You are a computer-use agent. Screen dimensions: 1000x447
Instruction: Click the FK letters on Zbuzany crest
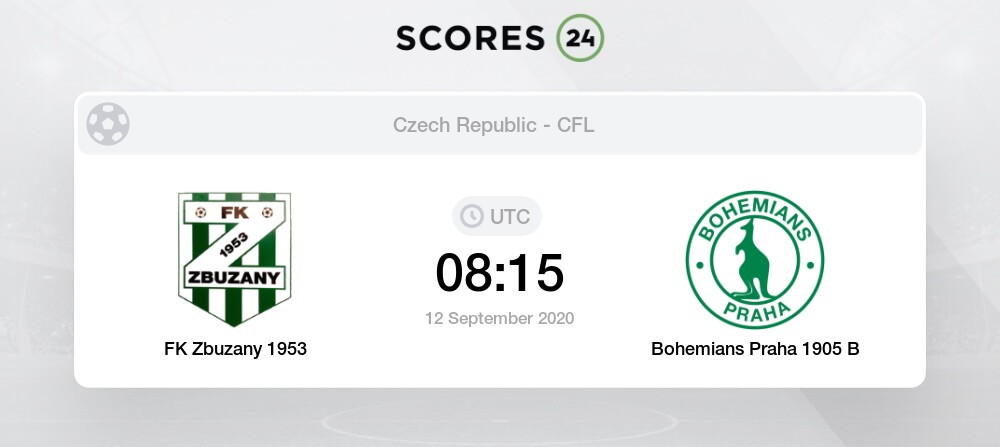[233, 212]
